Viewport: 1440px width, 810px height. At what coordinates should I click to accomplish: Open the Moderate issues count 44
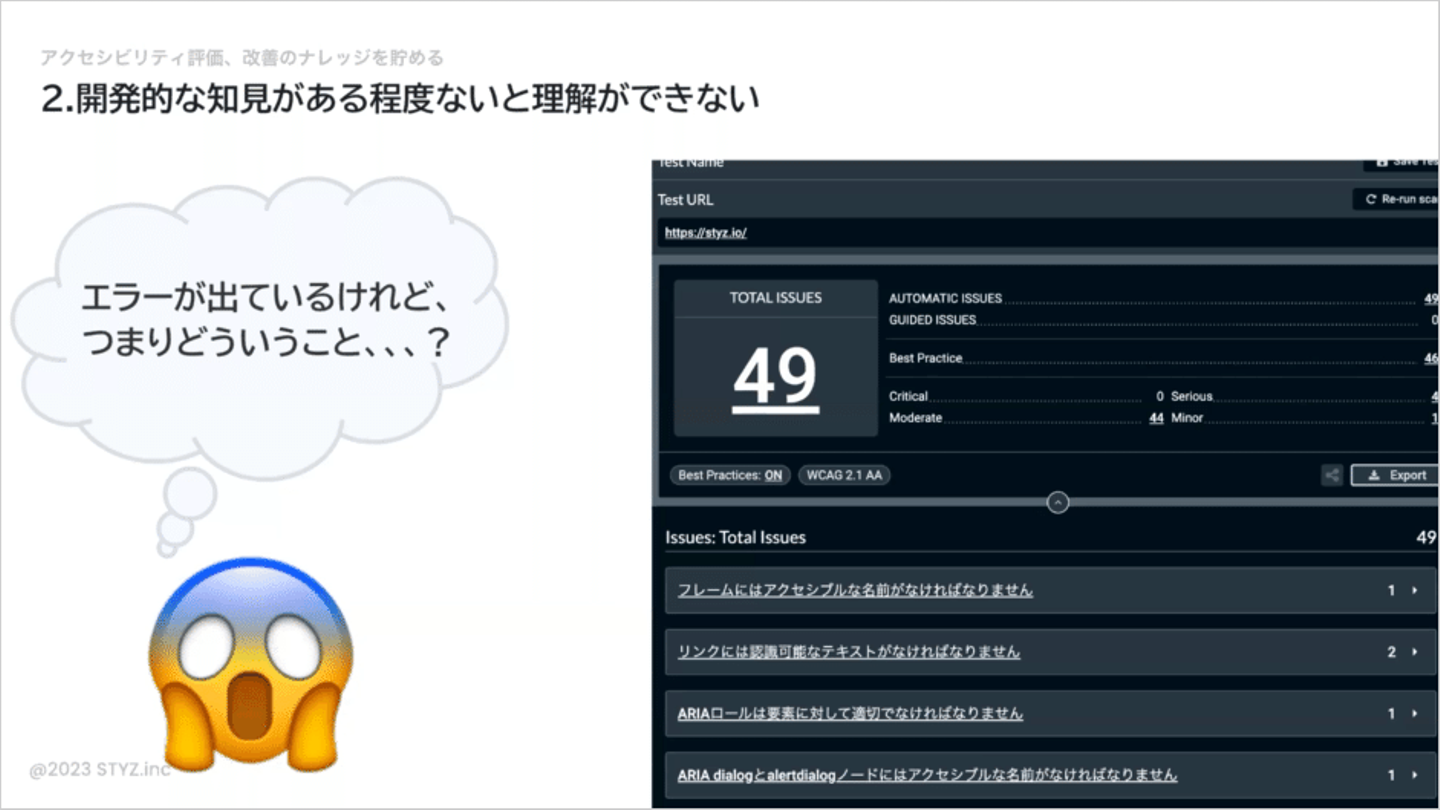pos(1156,418)
